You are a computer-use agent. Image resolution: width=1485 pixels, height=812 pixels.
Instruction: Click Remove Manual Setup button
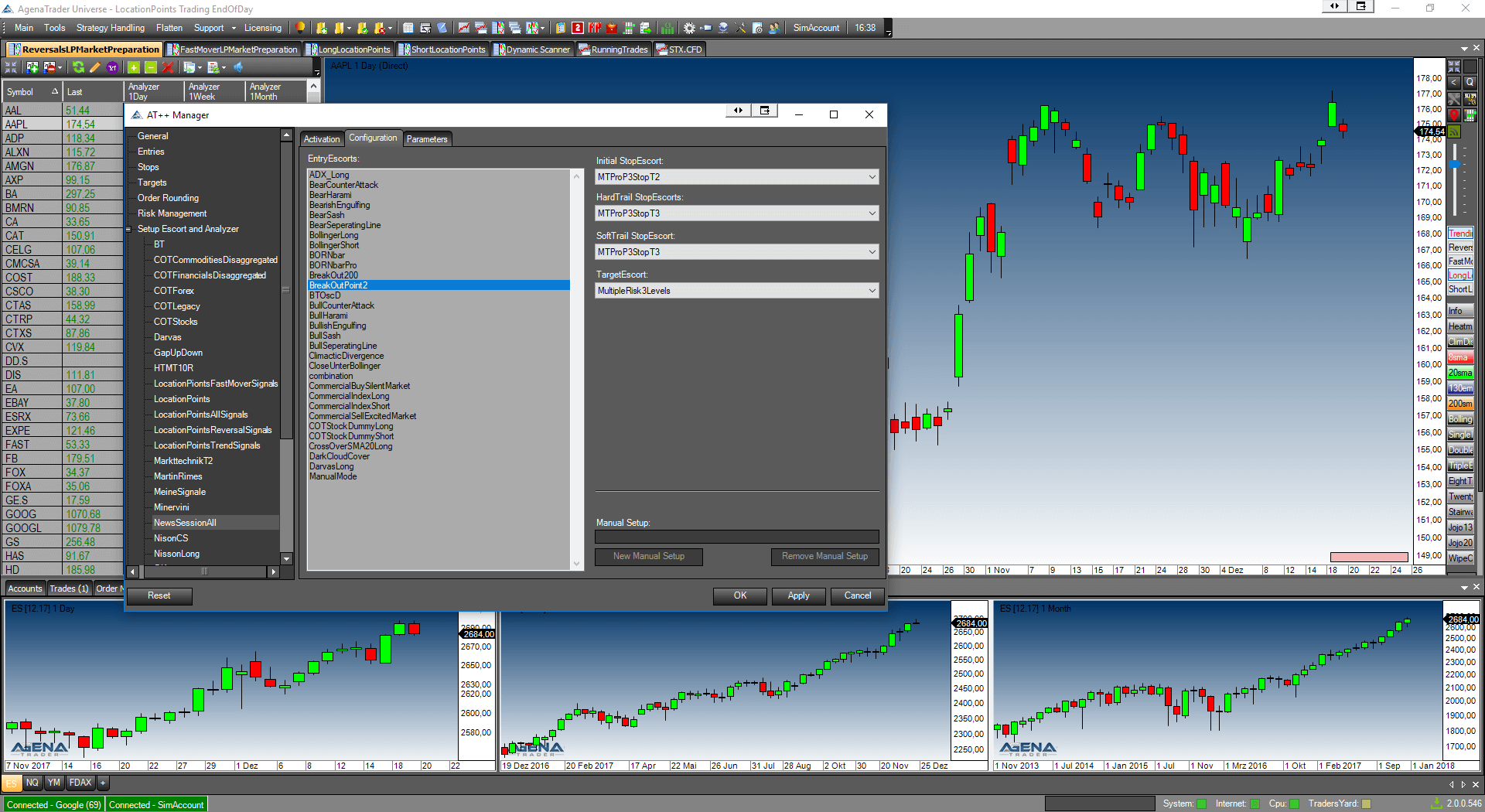pyautogui.click(x=824, y=556)
